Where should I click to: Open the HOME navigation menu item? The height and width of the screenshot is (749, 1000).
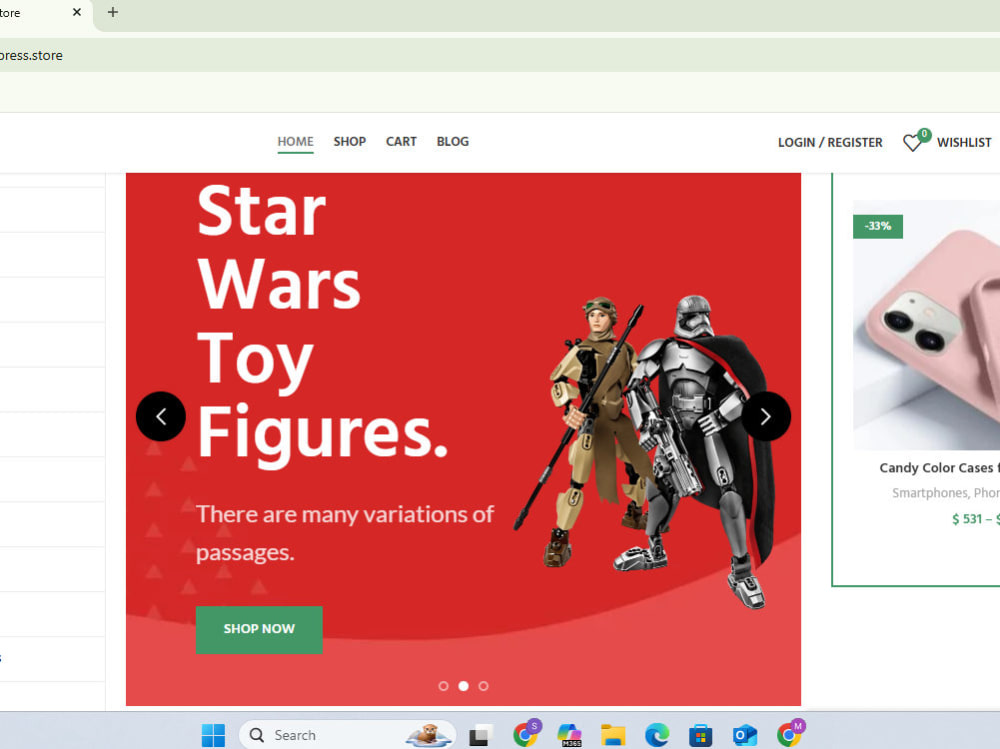[x=295, y=142]
